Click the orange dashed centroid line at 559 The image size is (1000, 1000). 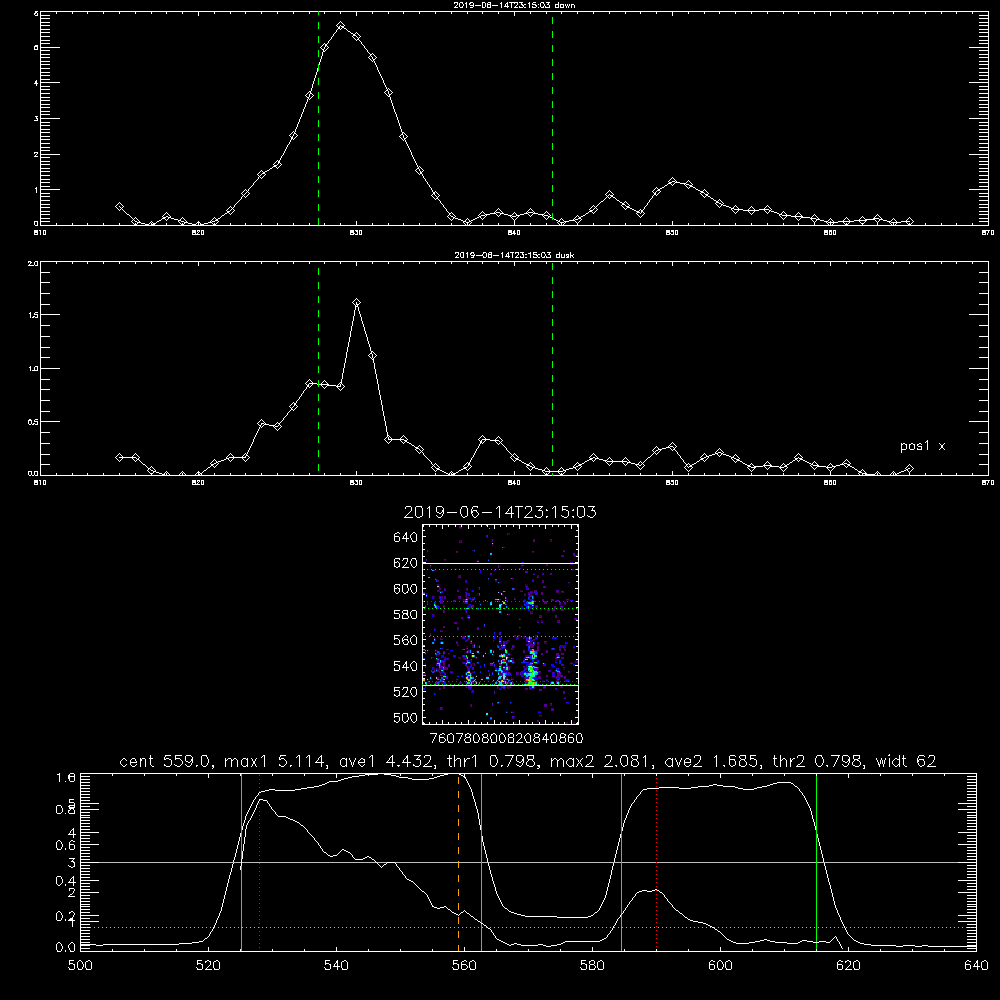click(459, 862)
